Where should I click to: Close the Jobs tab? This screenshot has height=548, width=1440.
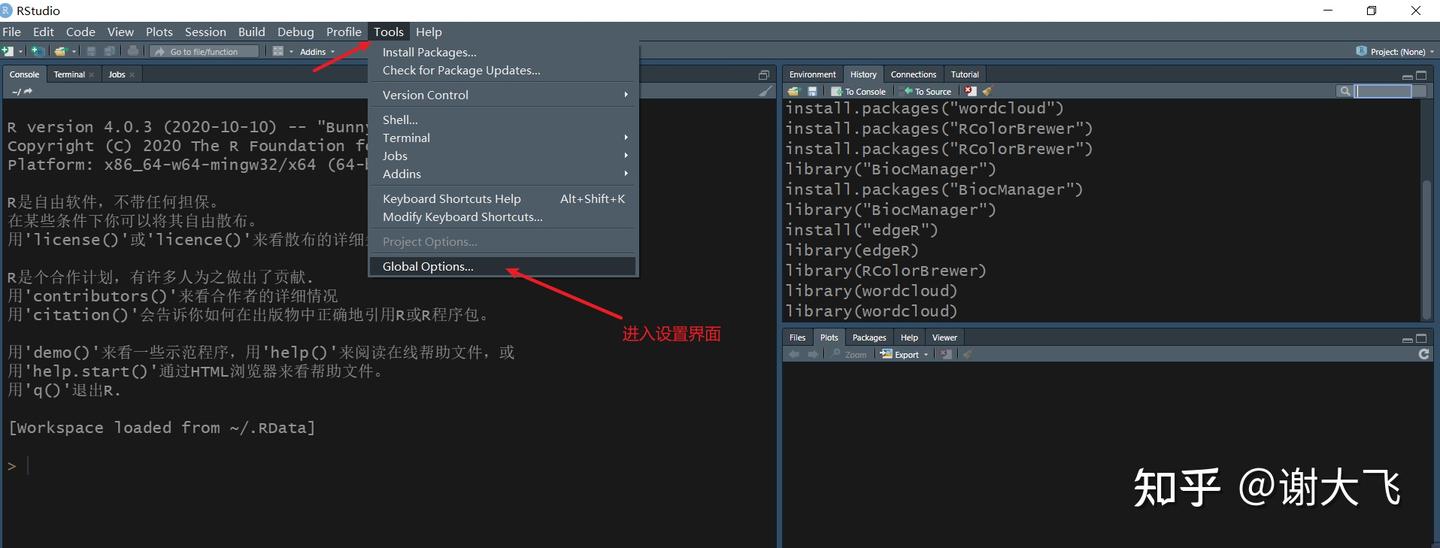pyautogui.click(x=132, y=75)
